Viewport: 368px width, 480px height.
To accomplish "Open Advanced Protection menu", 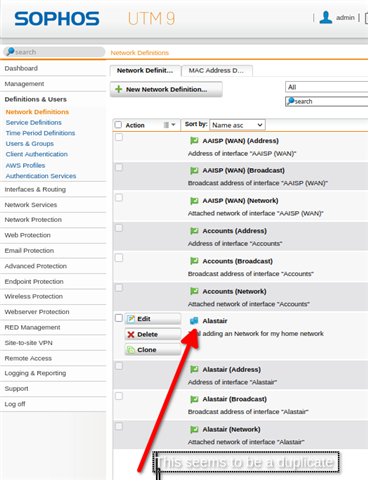I will click(x=36, y=266).
